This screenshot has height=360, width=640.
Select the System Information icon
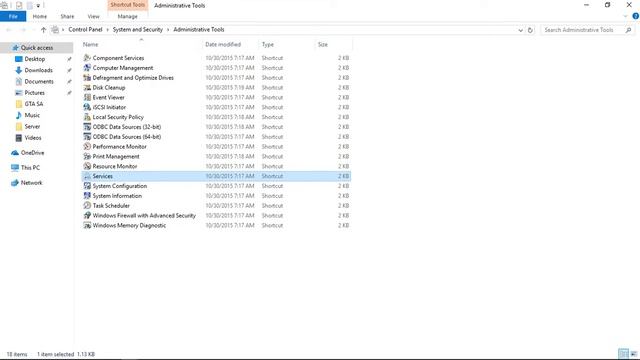(x=87, y=196)
